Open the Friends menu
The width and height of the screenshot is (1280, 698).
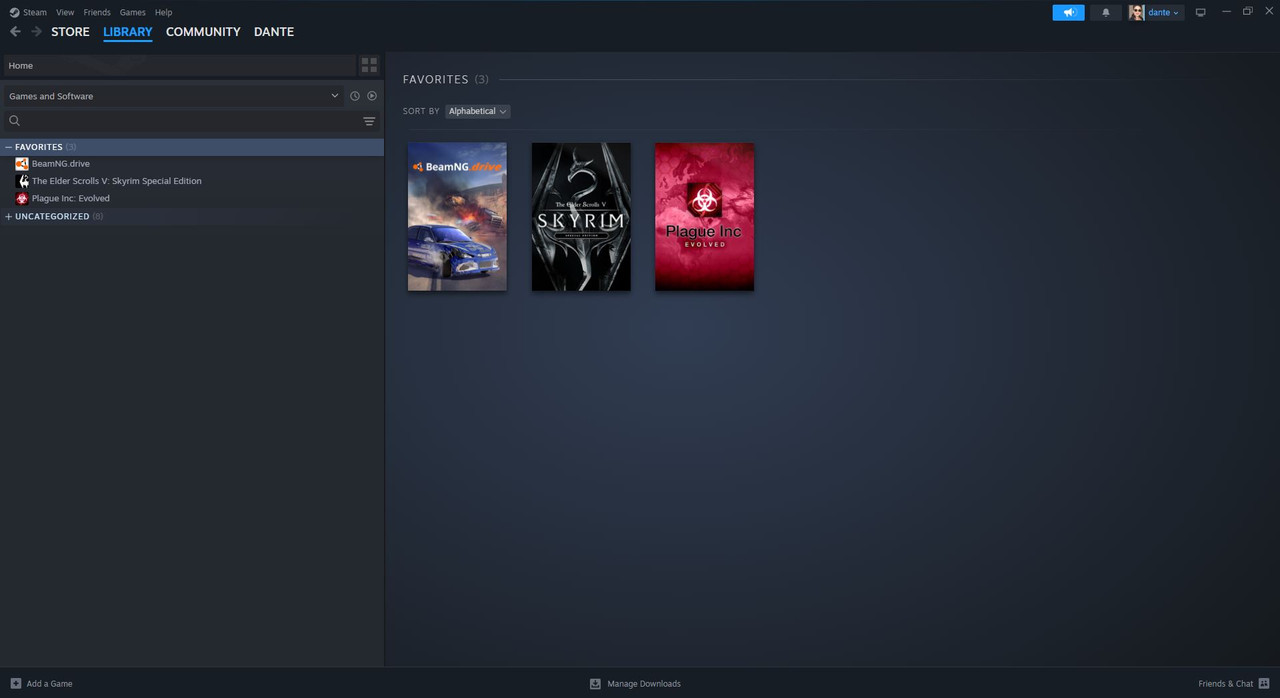click(97, 12)
